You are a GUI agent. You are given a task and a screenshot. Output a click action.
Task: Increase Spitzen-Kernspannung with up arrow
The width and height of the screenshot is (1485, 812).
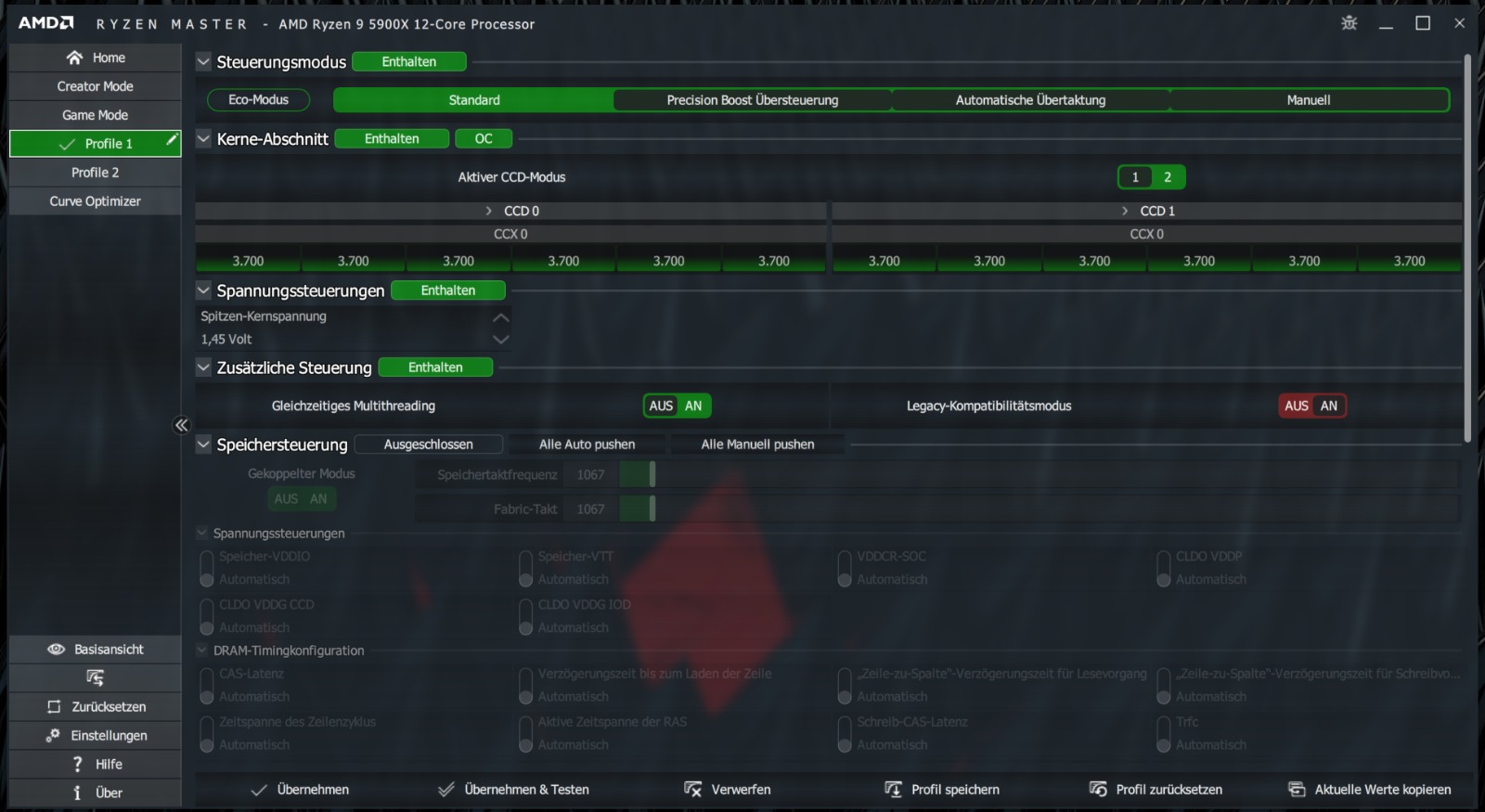click(x=501, y=317)
